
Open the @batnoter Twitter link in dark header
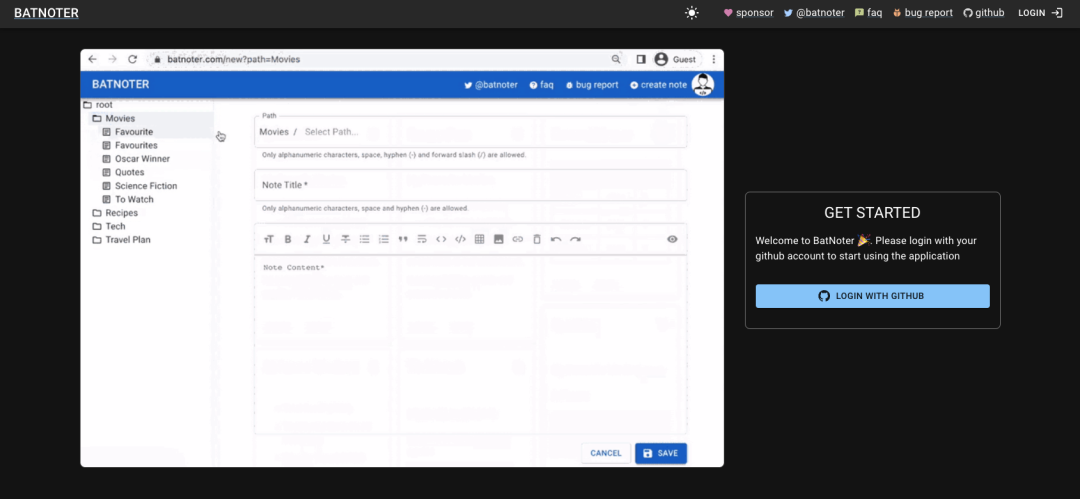pyautogui.click(x=814, y=12)
